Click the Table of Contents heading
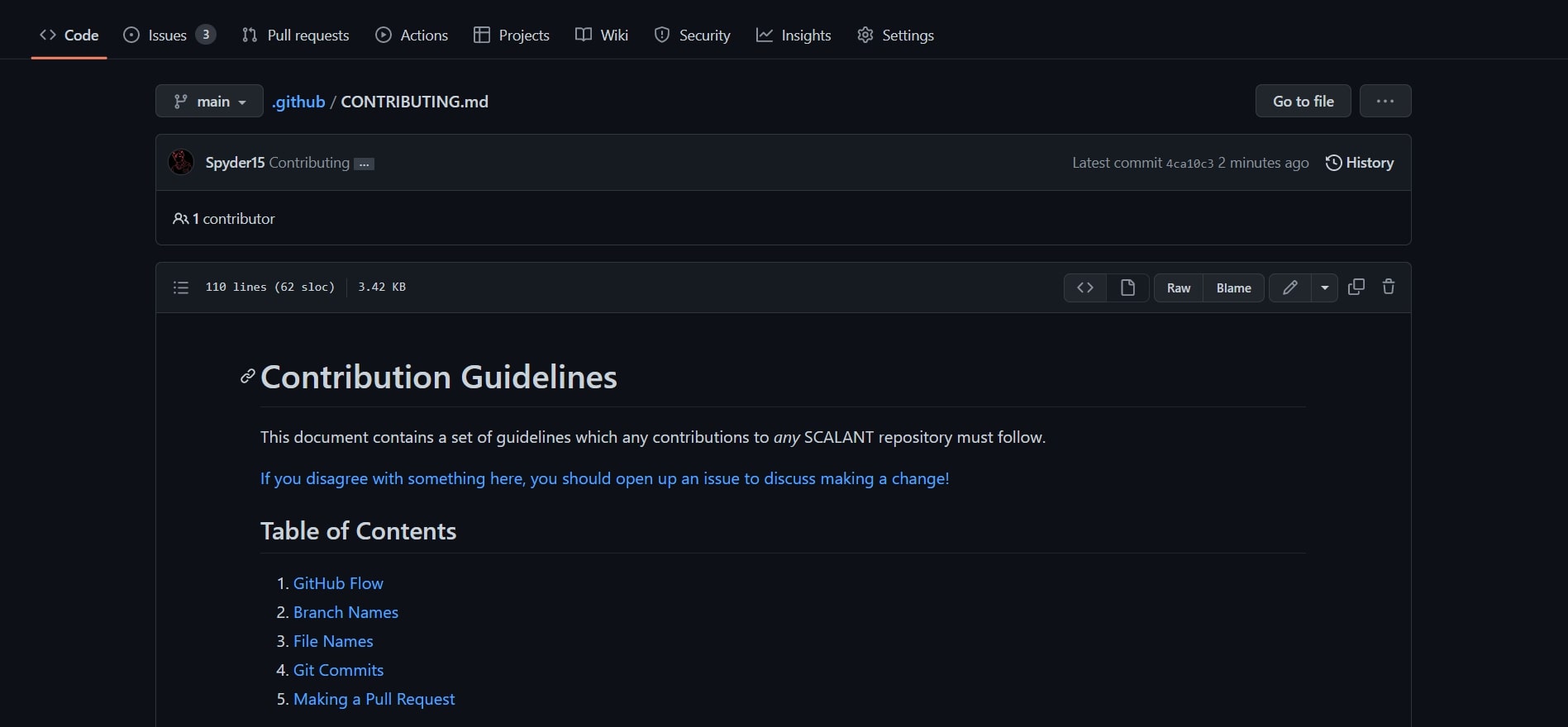 pyautogui.click(x=358, y=530)
